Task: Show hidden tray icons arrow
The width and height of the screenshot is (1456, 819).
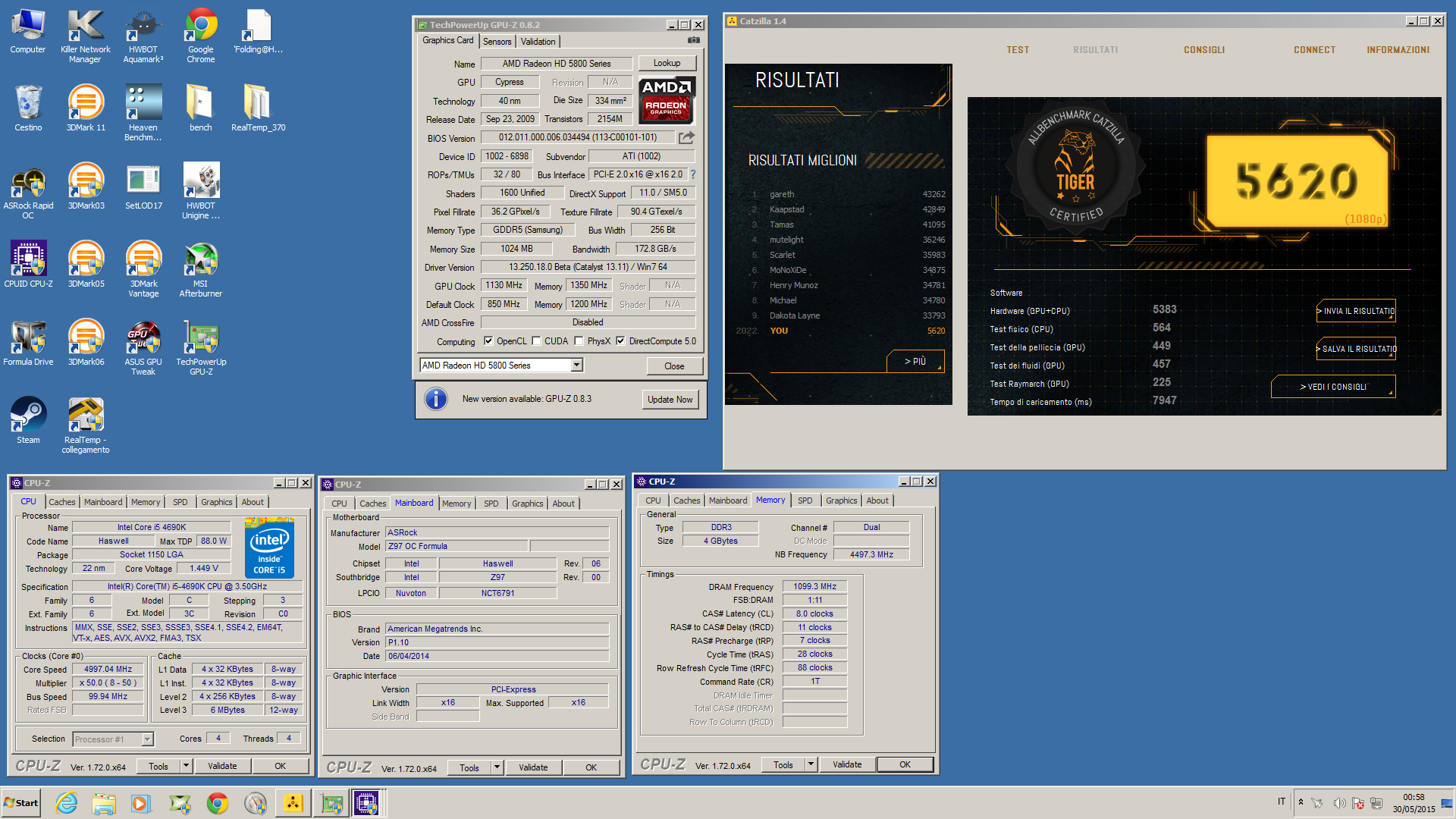Action: [1301, 802]
